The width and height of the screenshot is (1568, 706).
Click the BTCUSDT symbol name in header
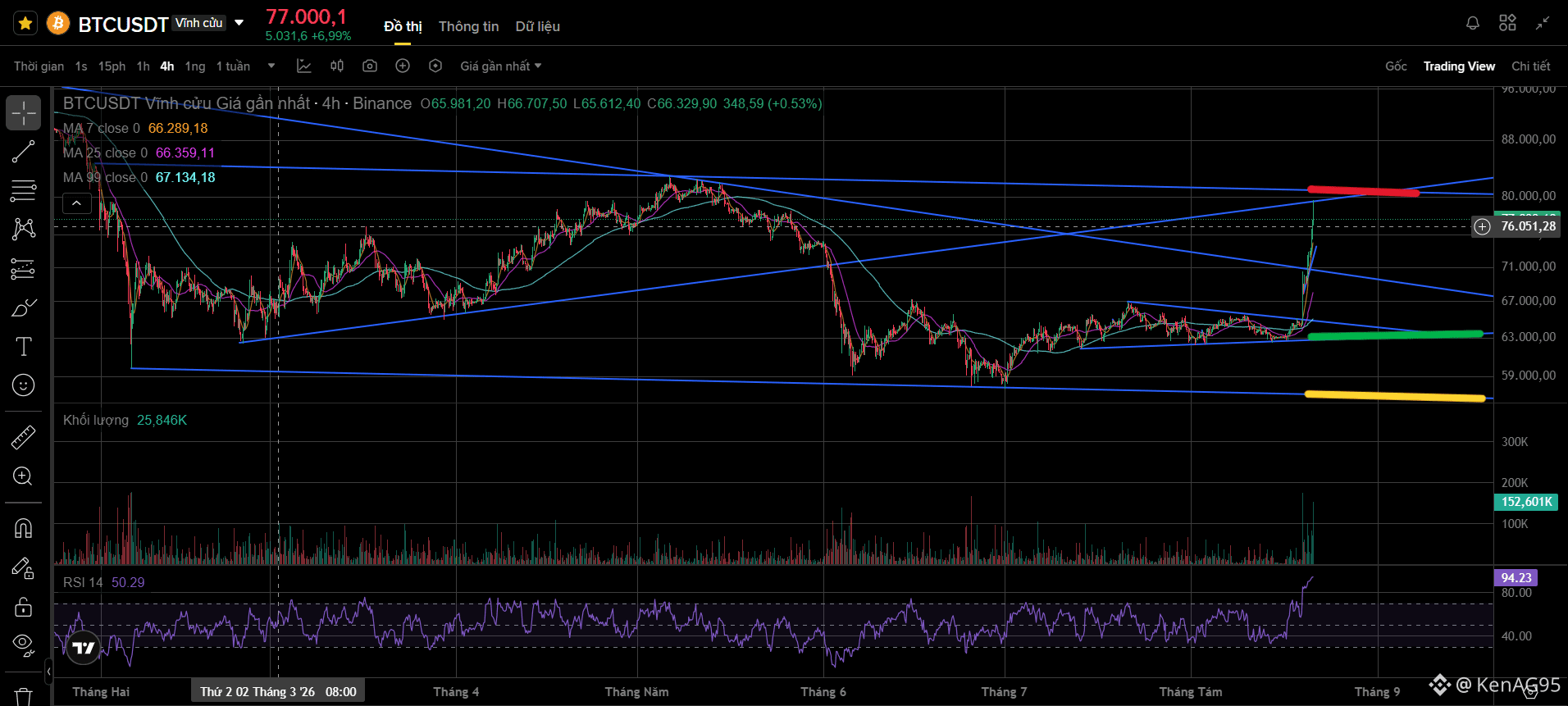click(123, 25)
